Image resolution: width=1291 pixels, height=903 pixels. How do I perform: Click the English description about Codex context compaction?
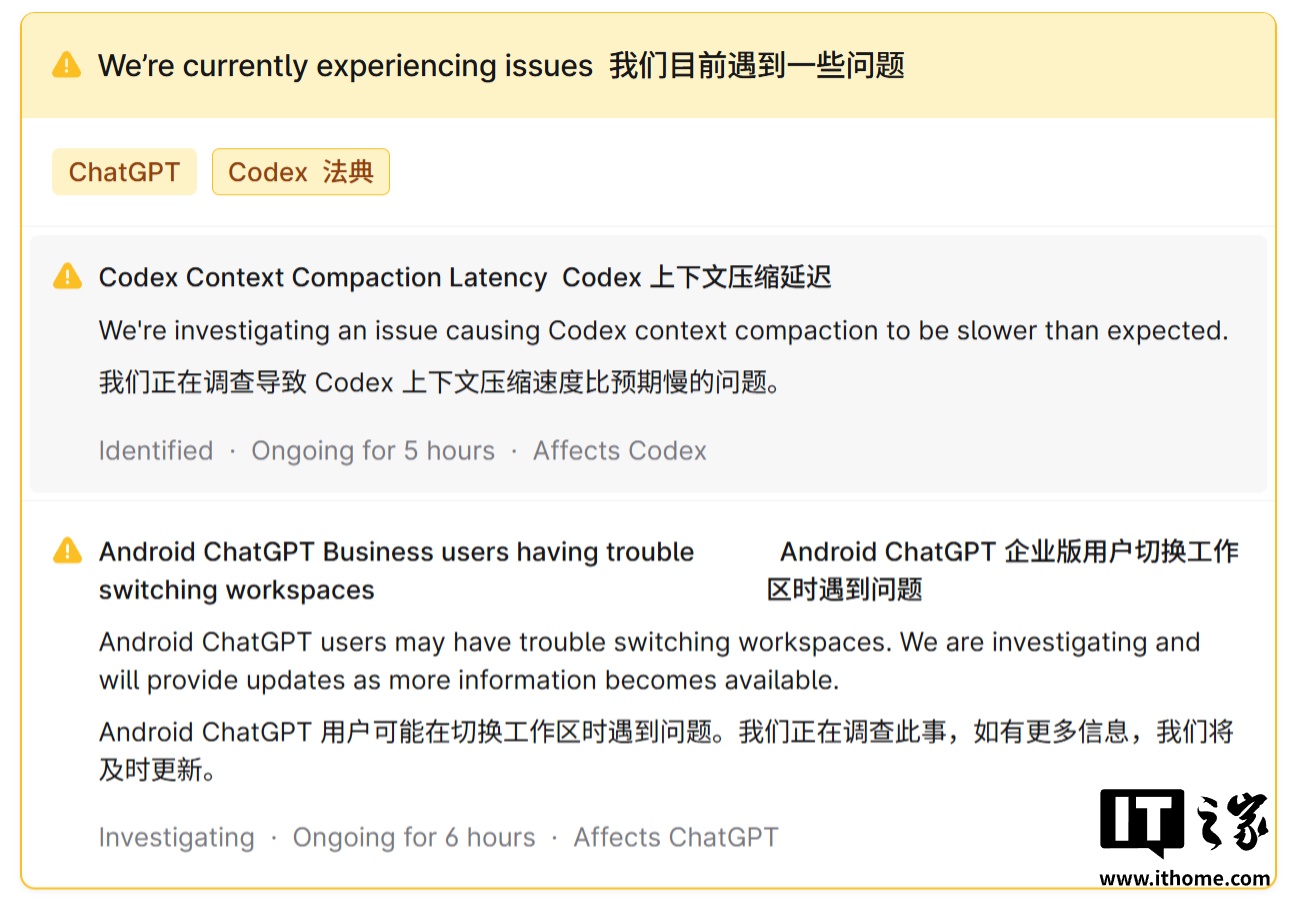664,331
